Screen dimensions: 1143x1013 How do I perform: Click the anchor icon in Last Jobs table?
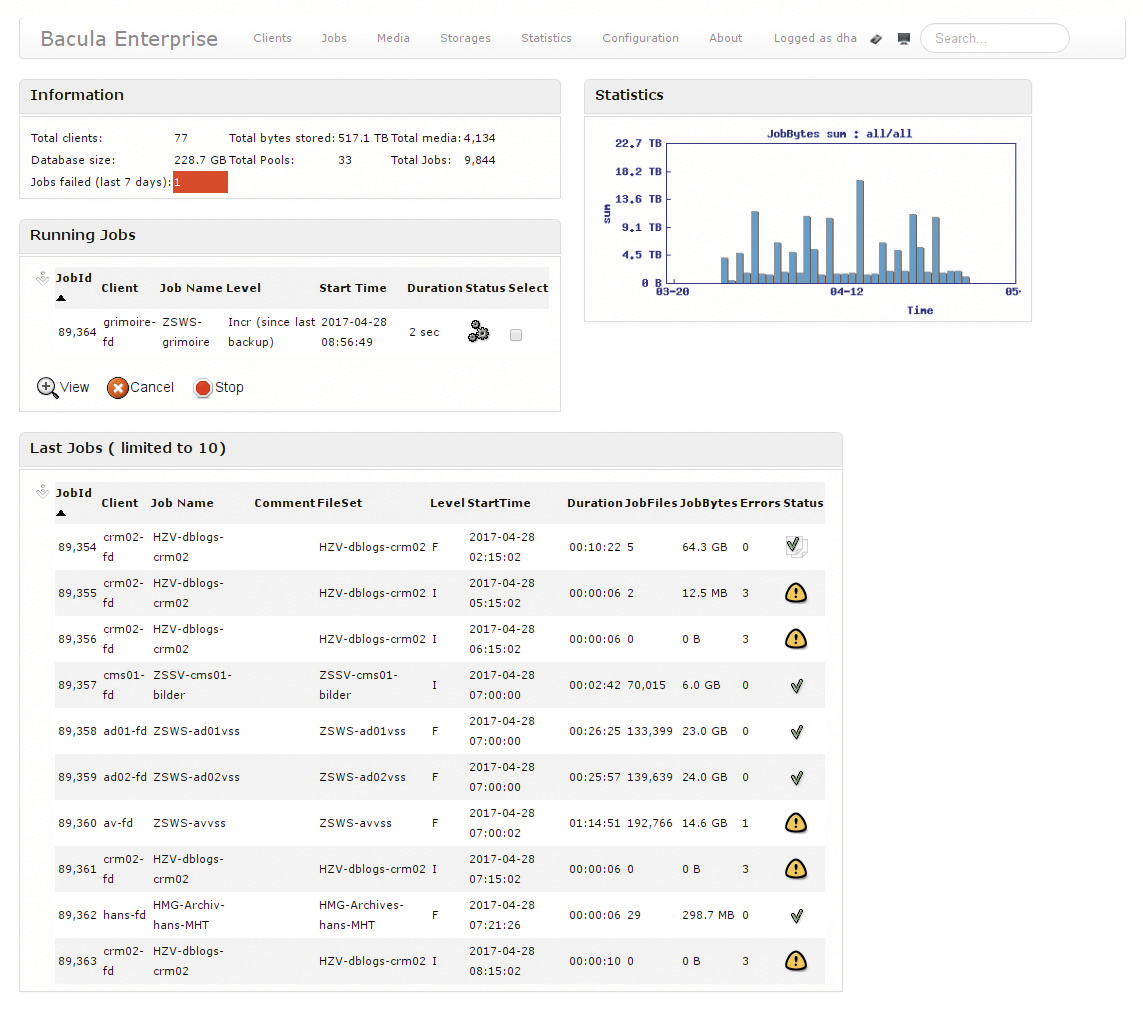point(42,491)
